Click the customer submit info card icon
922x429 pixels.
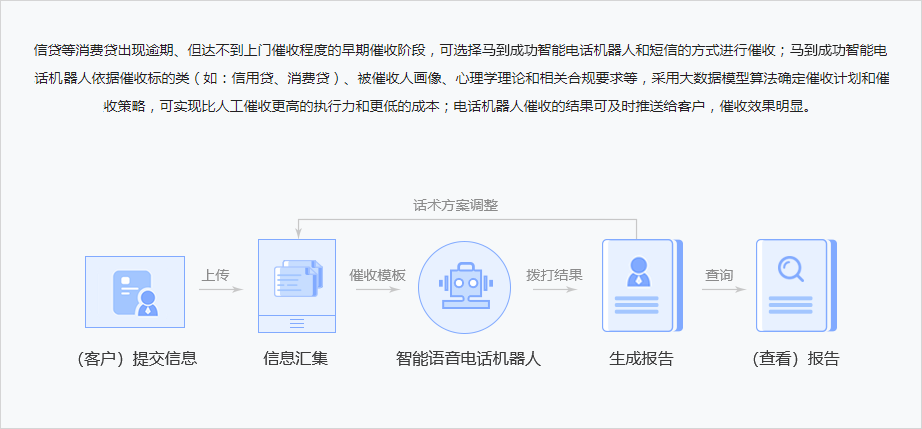pos(135,291)
